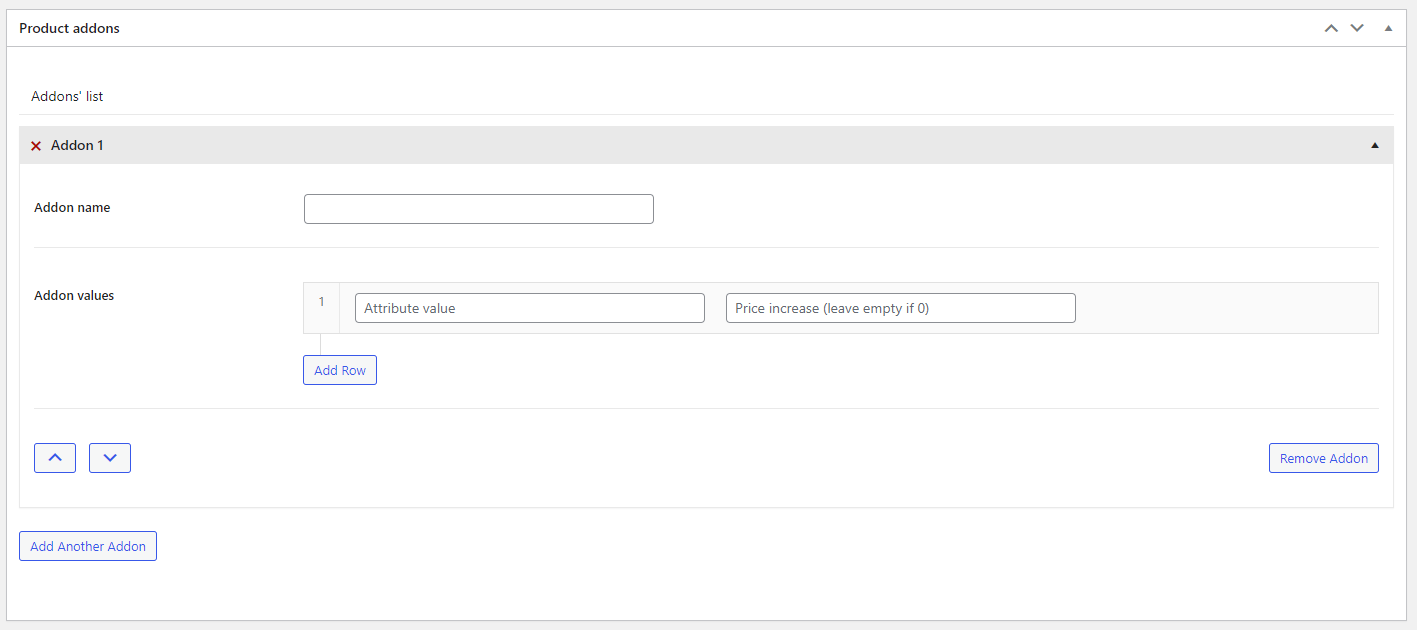Move addon down using chevron button
The width and height of the screenshot is (1417, 630).
point(110,458)
